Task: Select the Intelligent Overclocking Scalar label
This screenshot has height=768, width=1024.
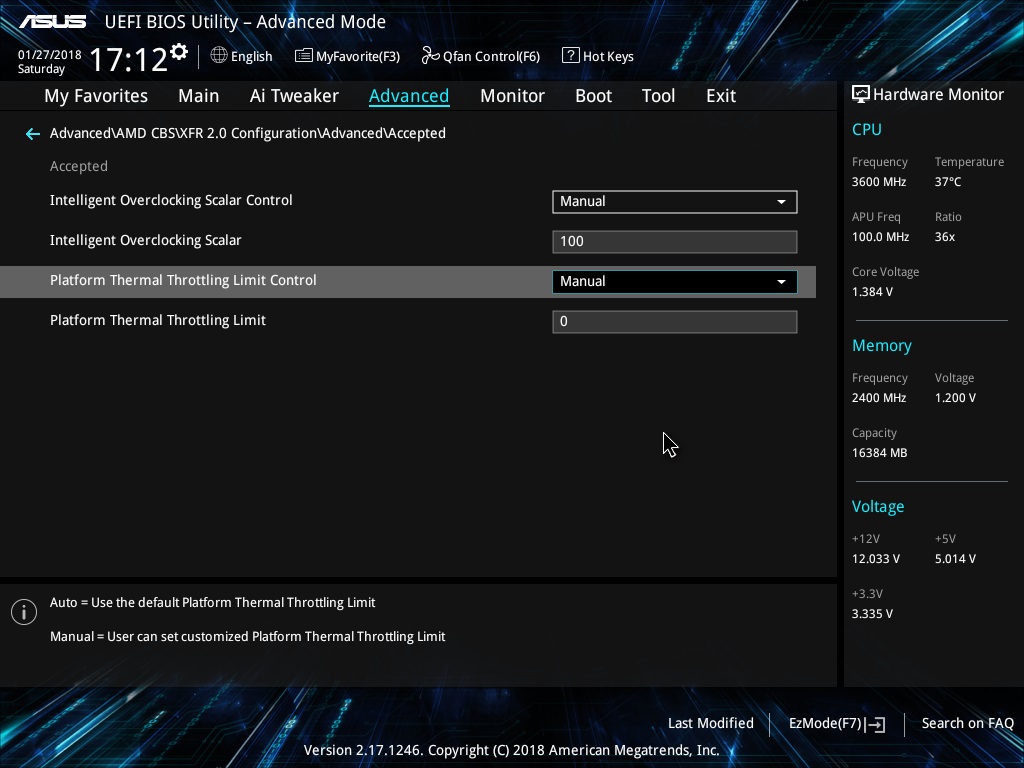Action: (146, 240)
